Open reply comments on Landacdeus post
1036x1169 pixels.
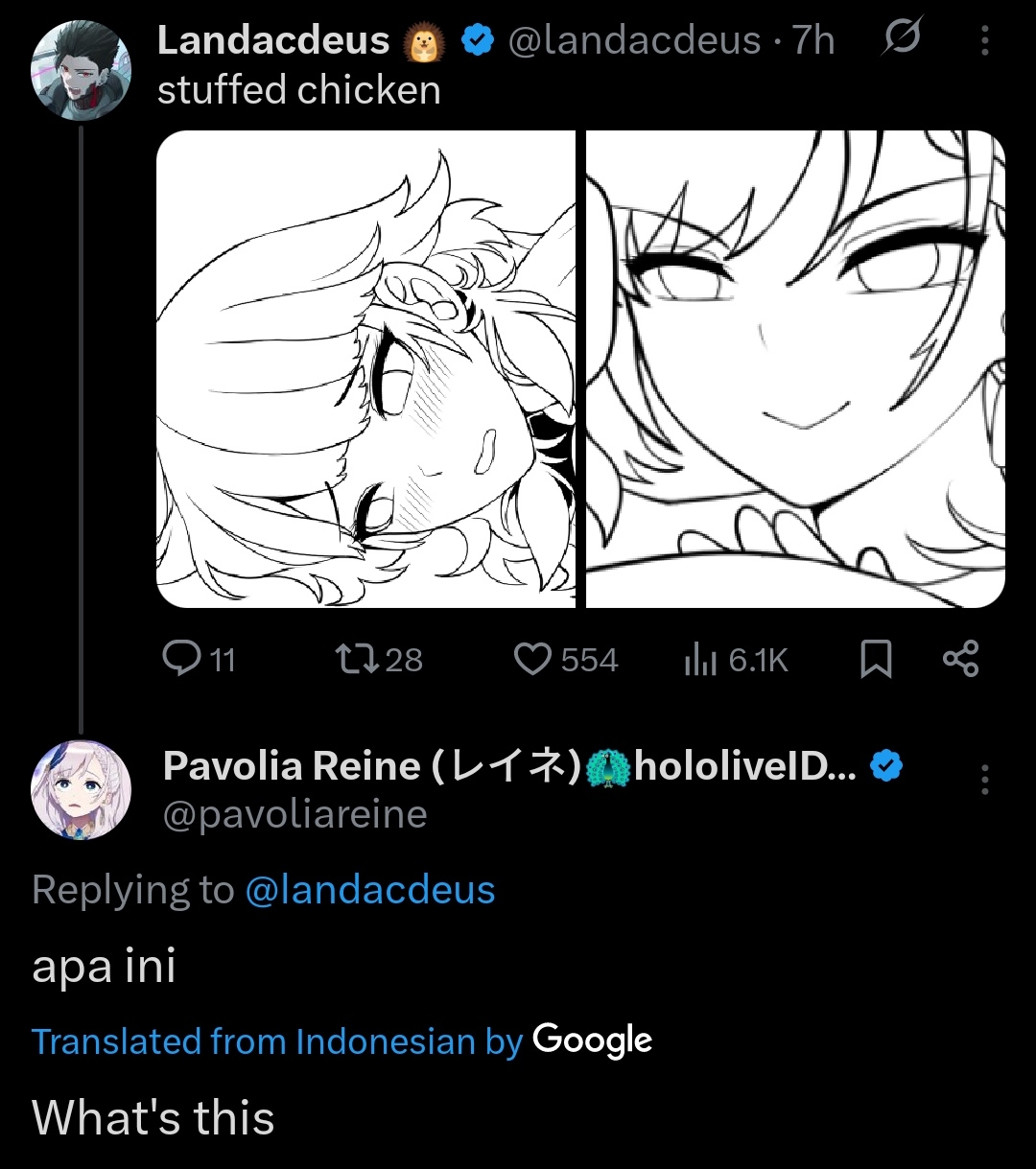pos(199,660)
